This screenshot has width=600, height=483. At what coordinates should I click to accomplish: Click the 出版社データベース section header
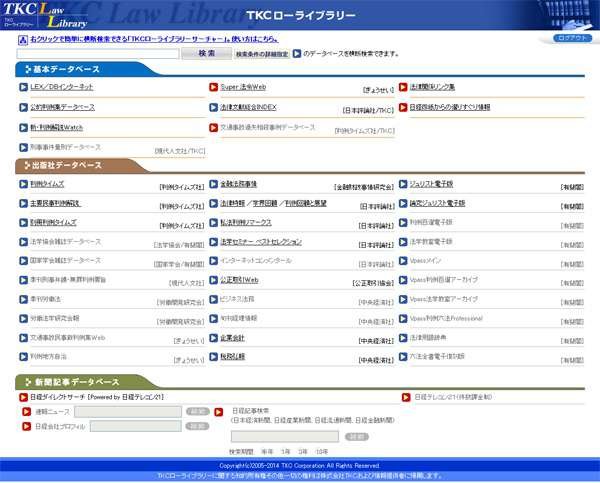67,165
